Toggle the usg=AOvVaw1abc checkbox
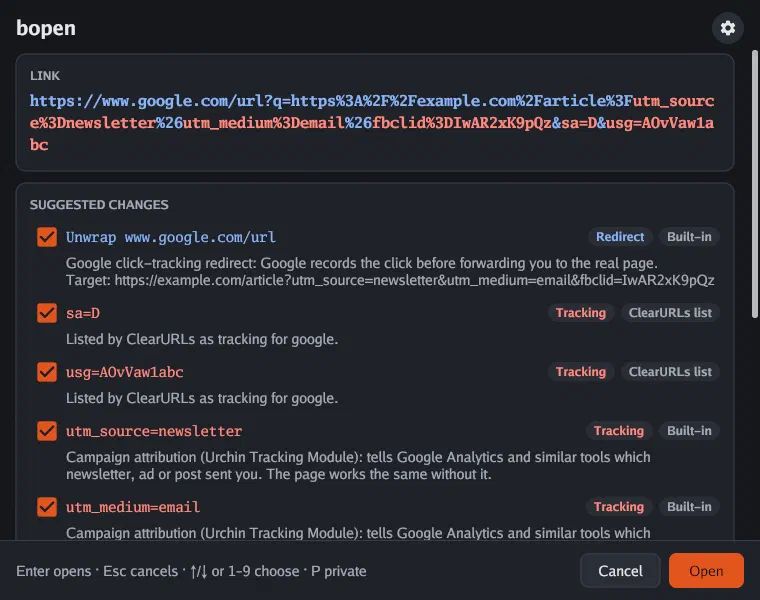 [47, 372]
